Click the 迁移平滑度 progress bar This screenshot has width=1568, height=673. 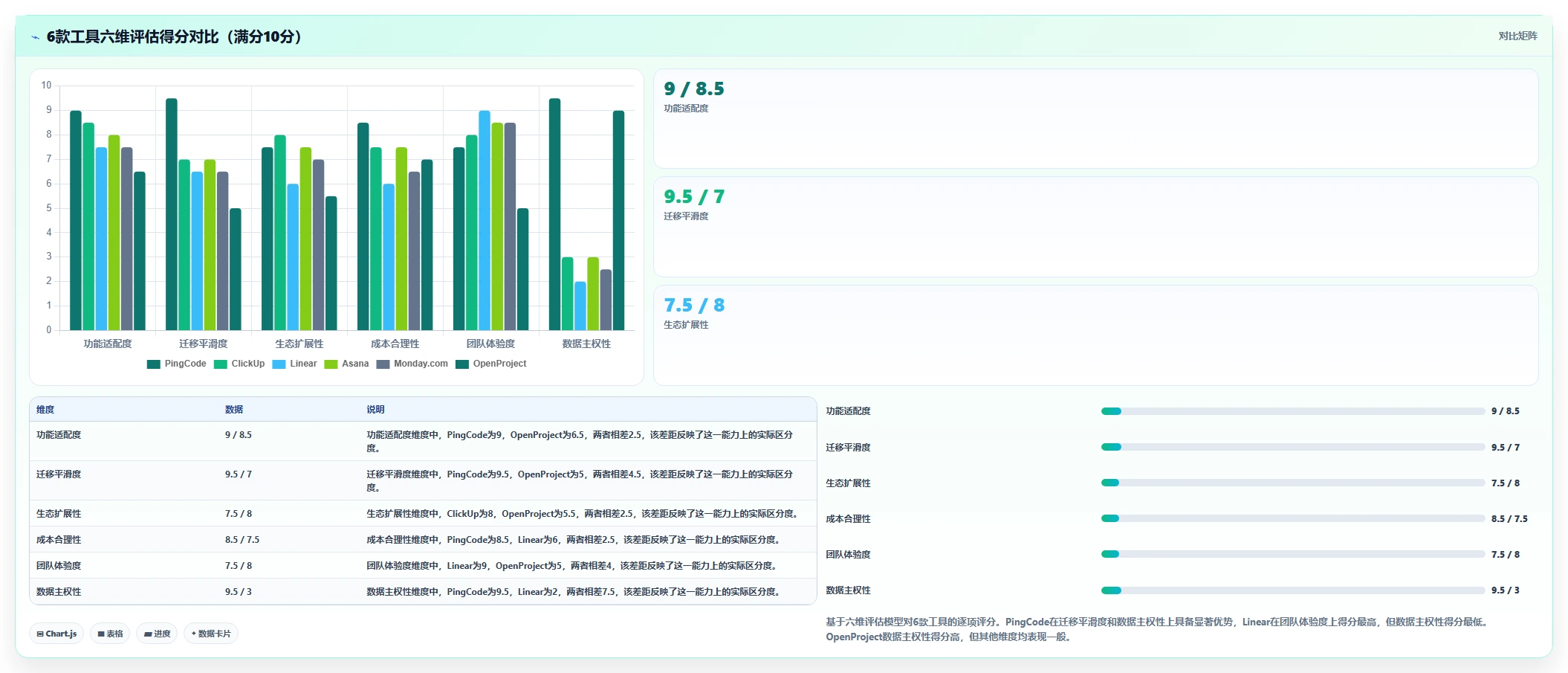point(1293,447)
